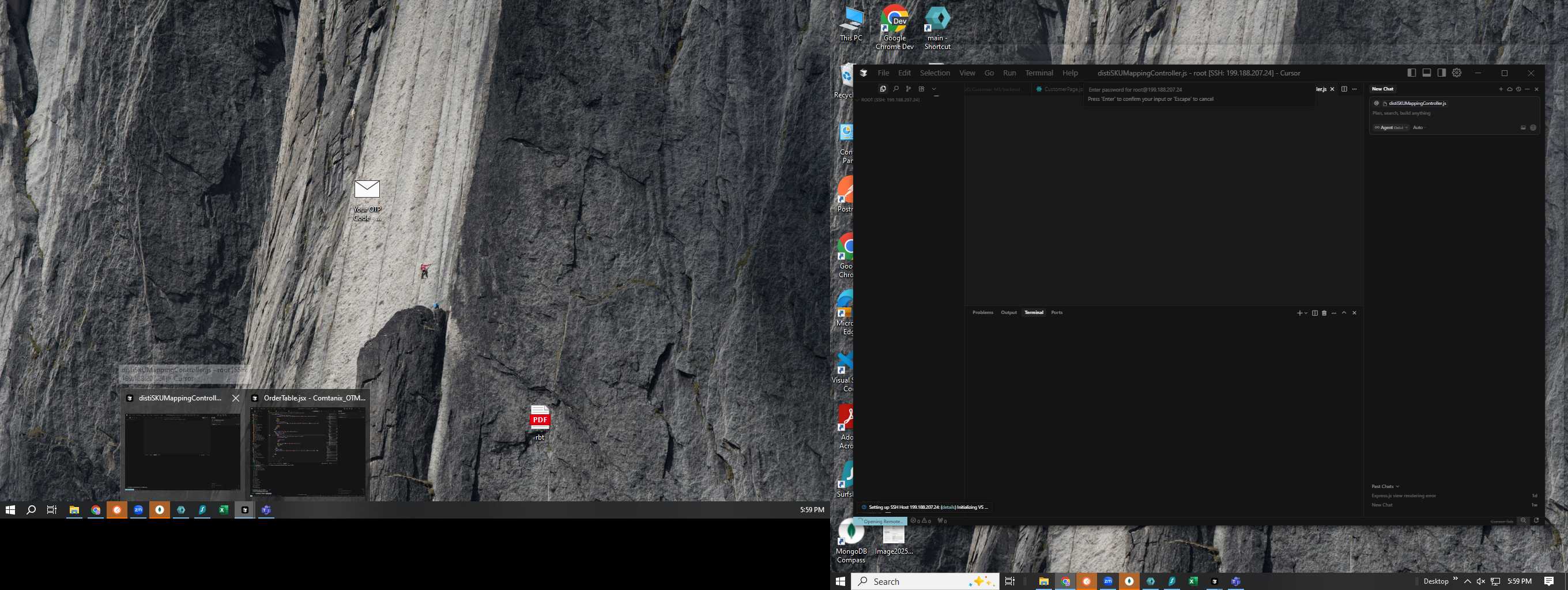Open the Auto model dropdown
The width and height of the screenshot is (1568, 590).
[1419, 128]
